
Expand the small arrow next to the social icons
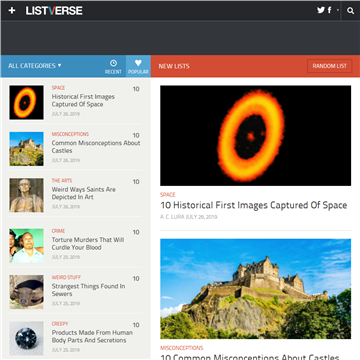338,10
